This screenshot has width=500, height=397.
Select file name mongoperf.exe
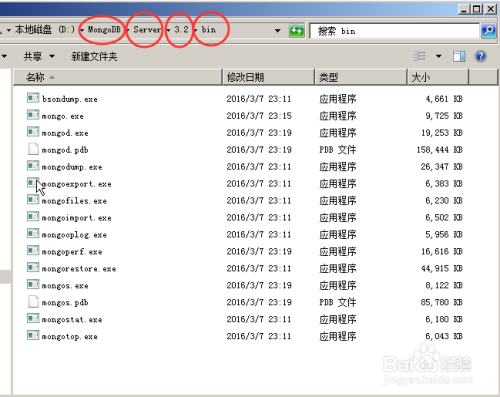click(72, 252)
